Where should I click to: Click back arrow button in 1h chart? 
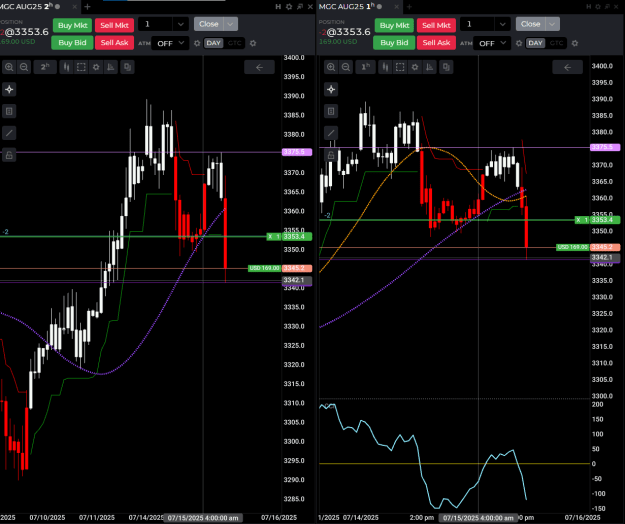tap(568, 67)
